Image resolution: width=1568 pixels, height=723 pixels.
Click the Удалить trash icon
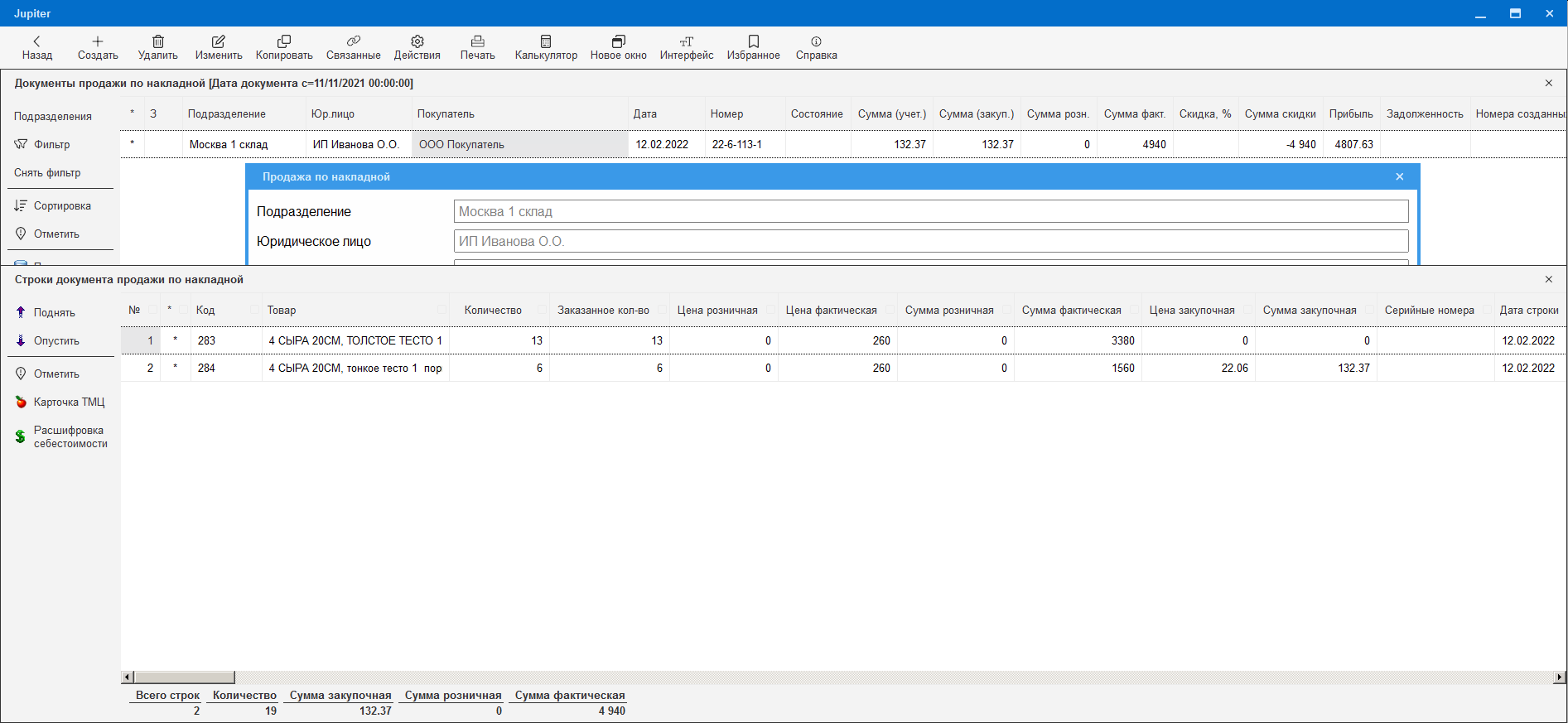coord(158,41)
